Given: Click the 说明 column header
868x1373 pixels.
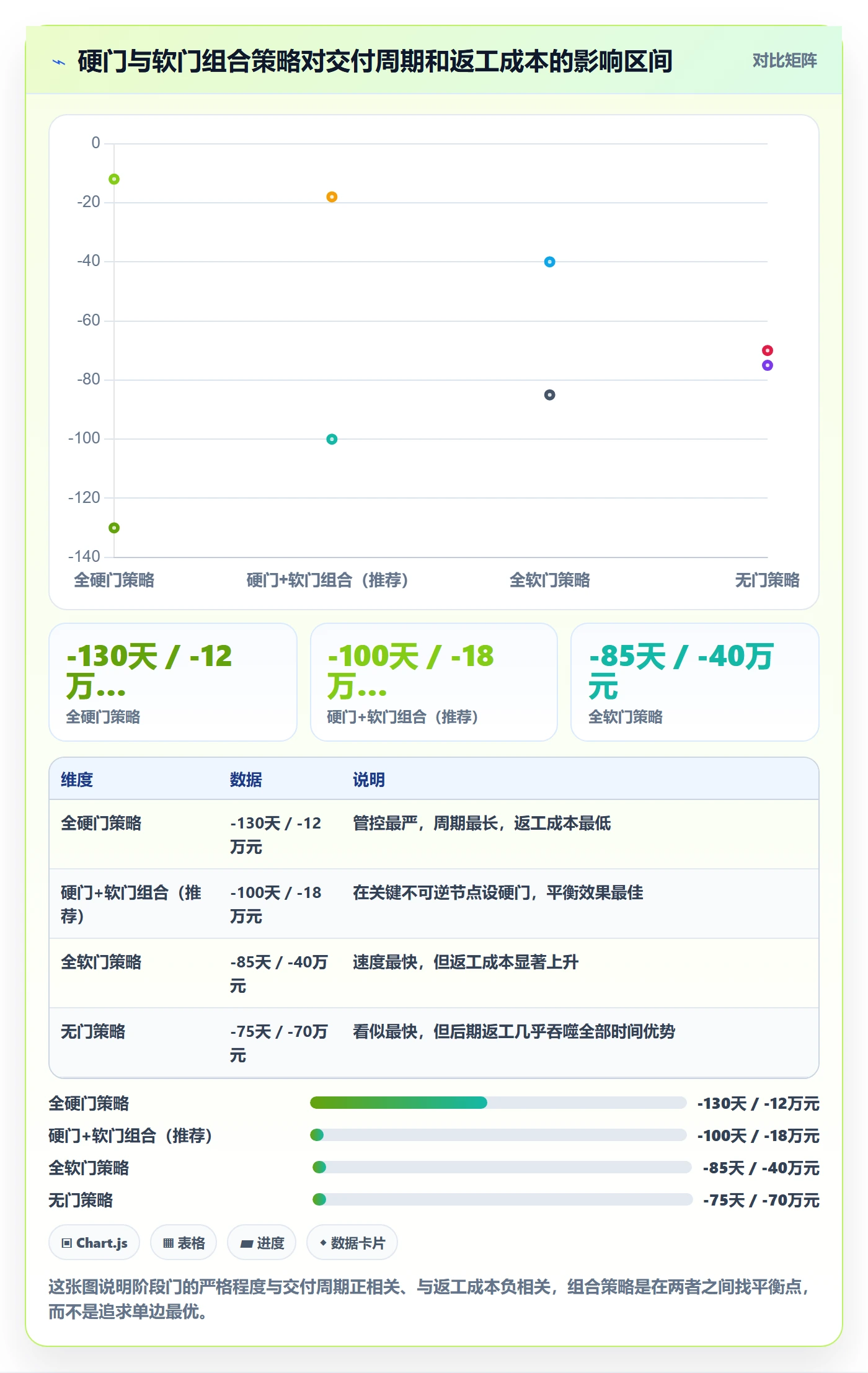Looking at the screenshot, I should click(x=369, y=780).
